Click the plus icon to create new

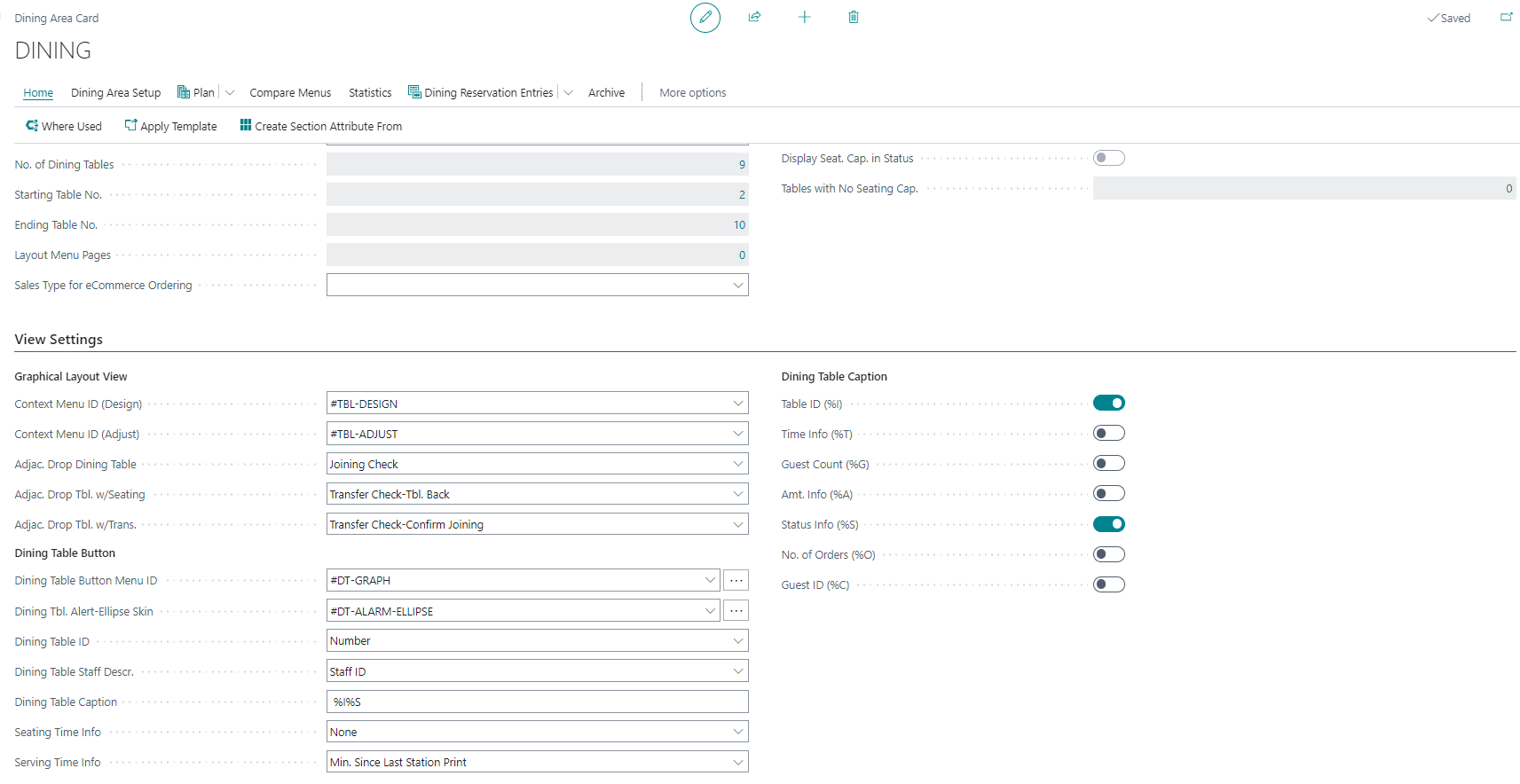click(x=804, y=18)
